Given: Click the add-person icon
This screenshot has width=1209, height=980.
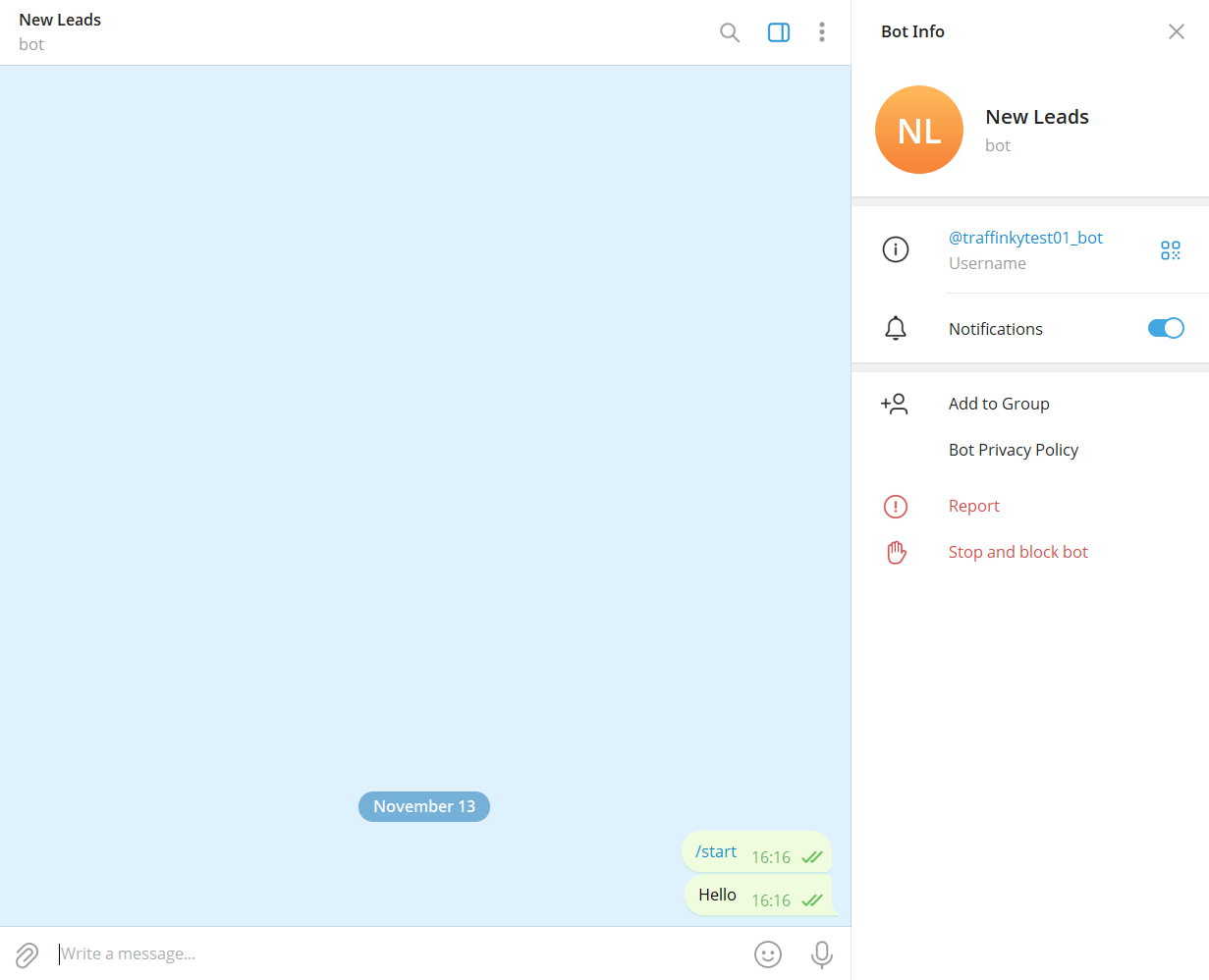Looking at the screenshot, I should tap(895, 404).
